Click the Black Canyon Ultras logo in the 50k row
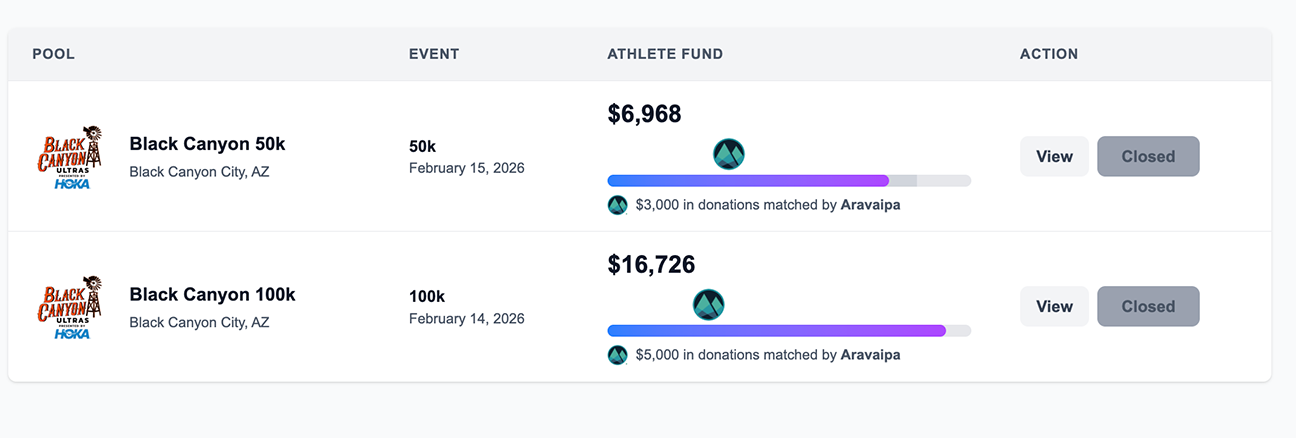Image resolution: width=1296 pixels, height=438 pixels. pyautogui.click(x=69, y=157)
